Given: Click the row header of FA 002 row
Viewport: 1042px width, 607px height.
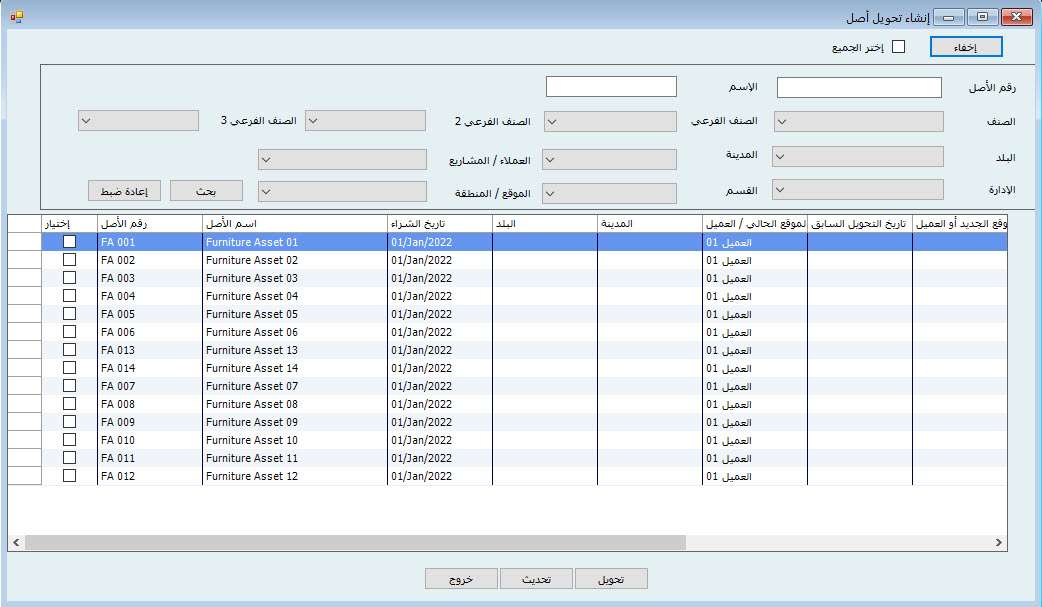Looking at the screenshot, I should tap(25, 260).
